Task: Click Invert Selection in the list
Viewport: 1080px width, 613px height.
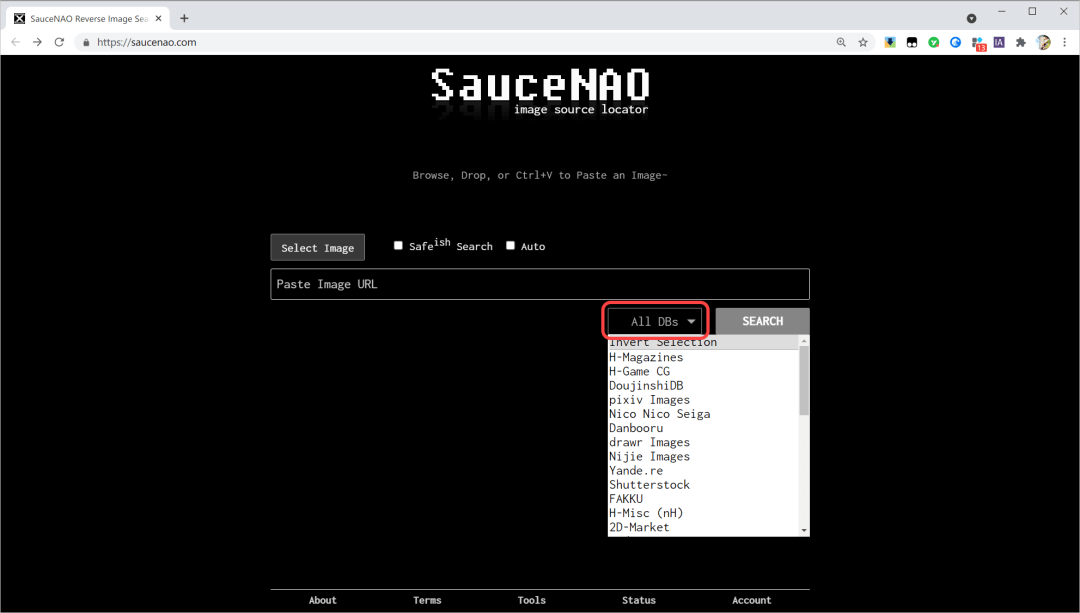Action: (x=703, y=342)
